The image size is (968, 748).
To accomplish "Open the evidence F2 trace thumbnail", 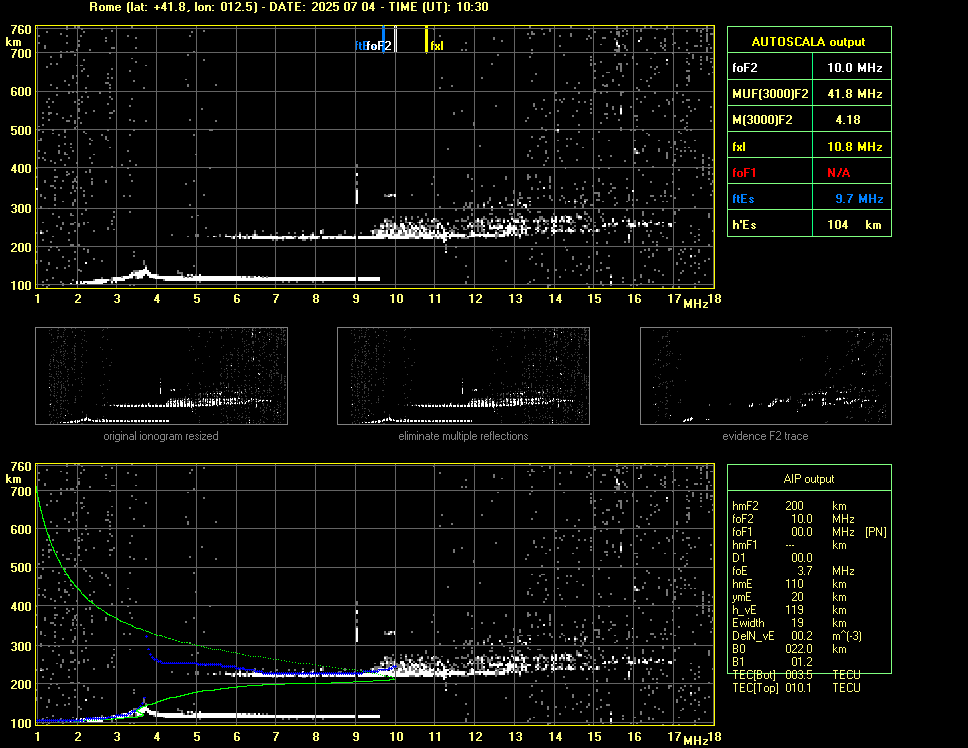I will 766,376.
